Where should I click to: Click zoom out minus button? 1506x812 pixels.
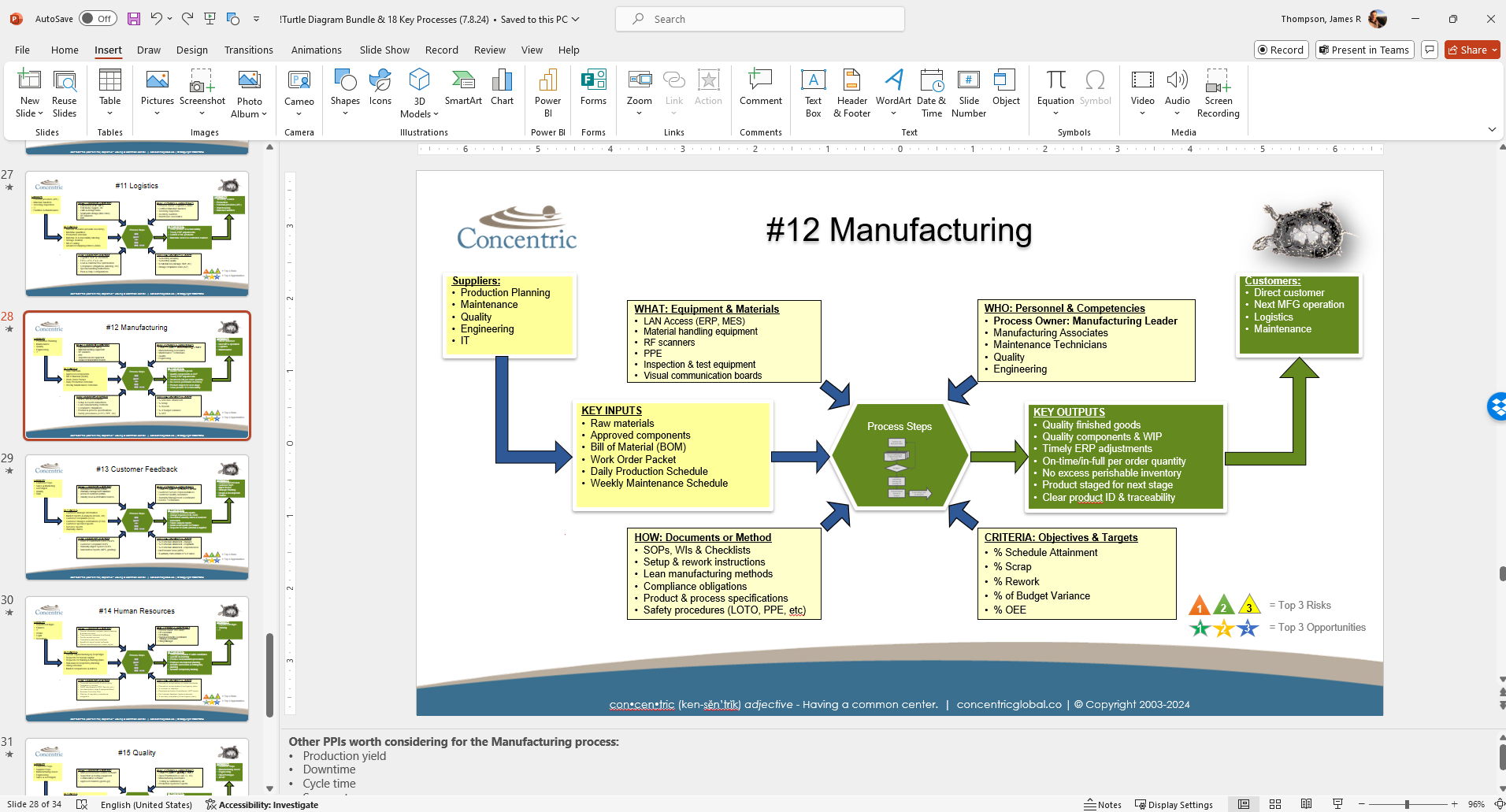click(x=1360, y=804)
